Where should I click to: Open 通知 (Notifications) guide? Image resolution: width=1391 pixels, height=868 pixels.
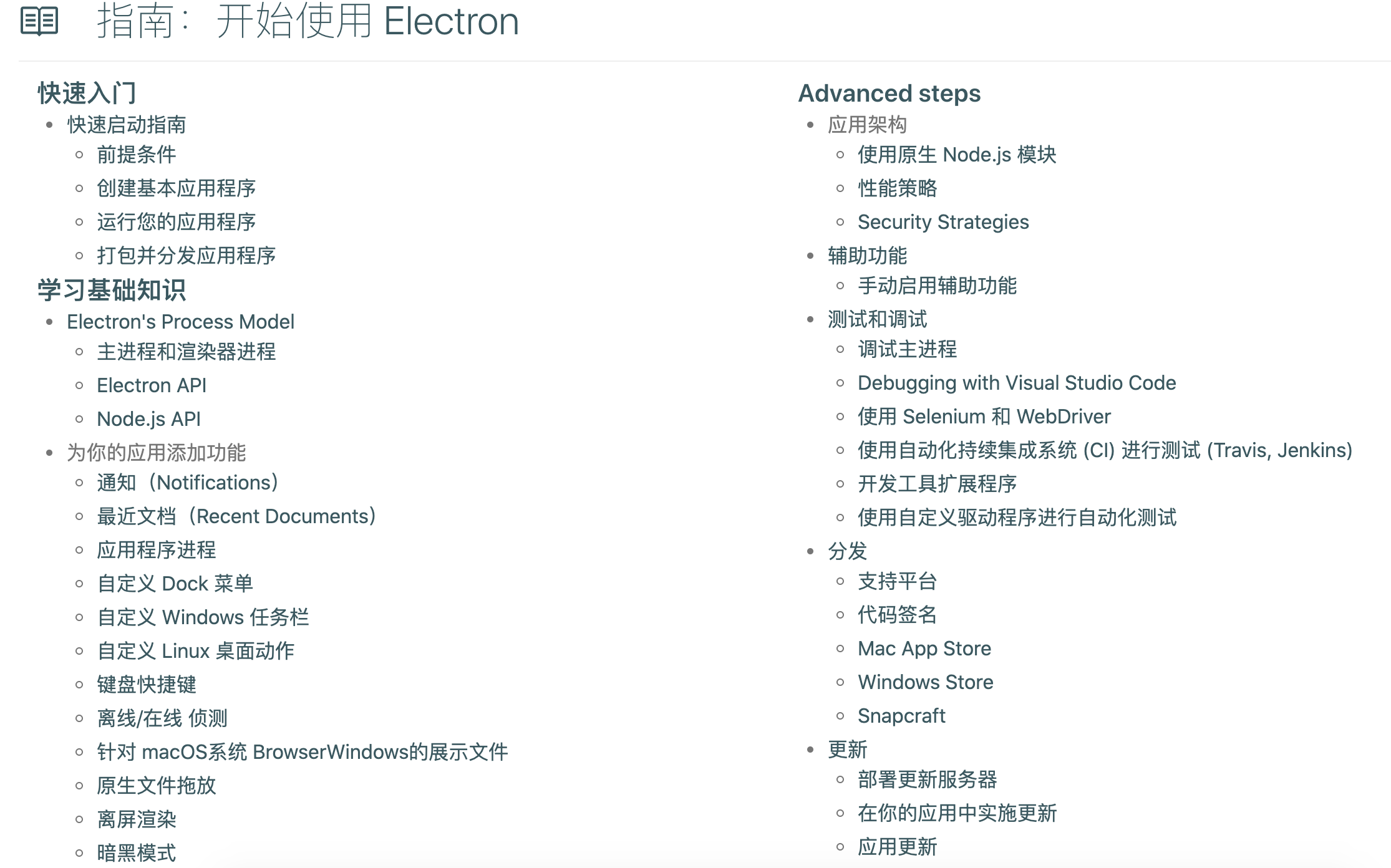(x=188, y=483)
